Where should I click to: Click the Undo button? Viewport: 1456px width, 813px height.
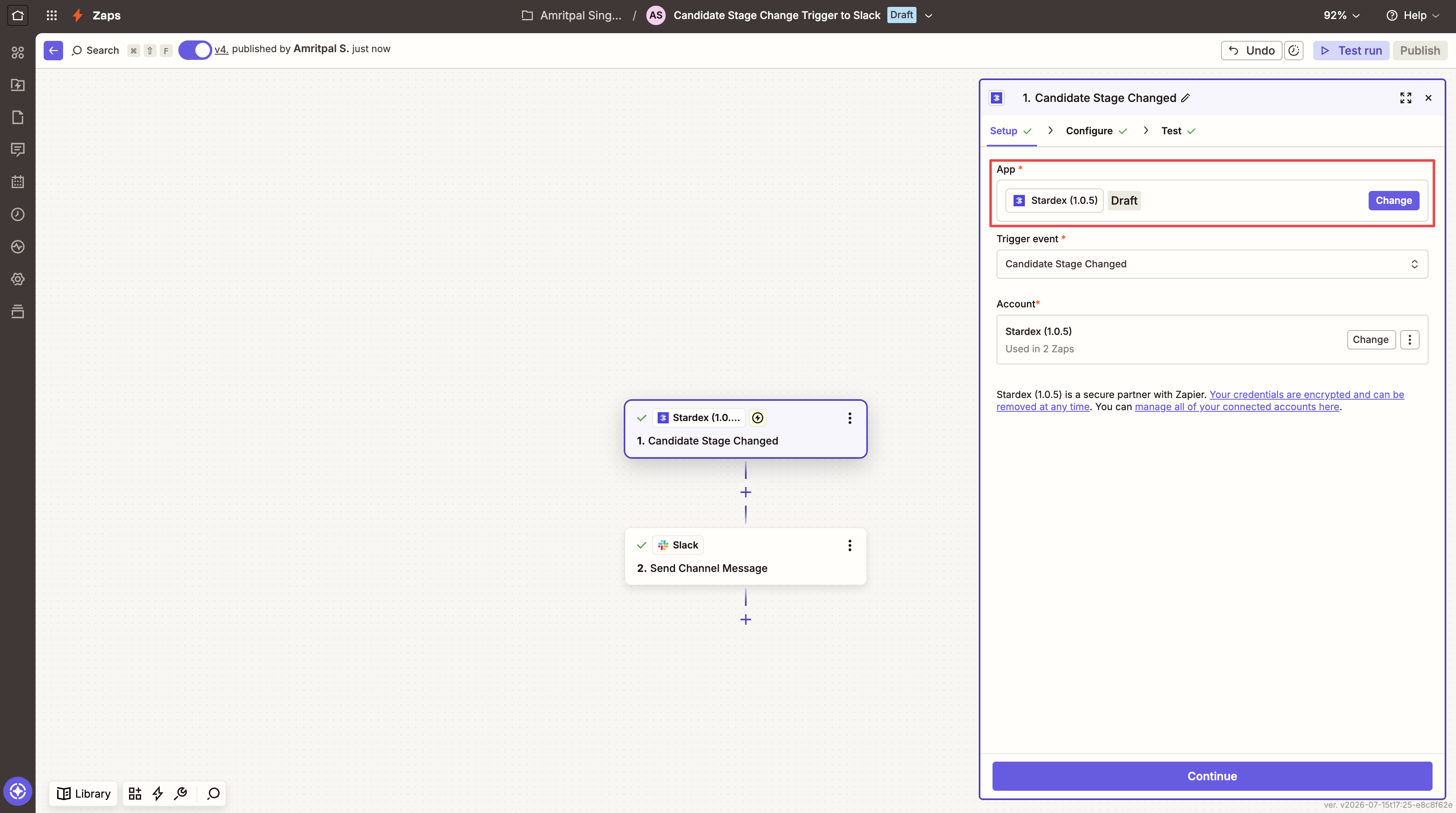coord(1251,50)
